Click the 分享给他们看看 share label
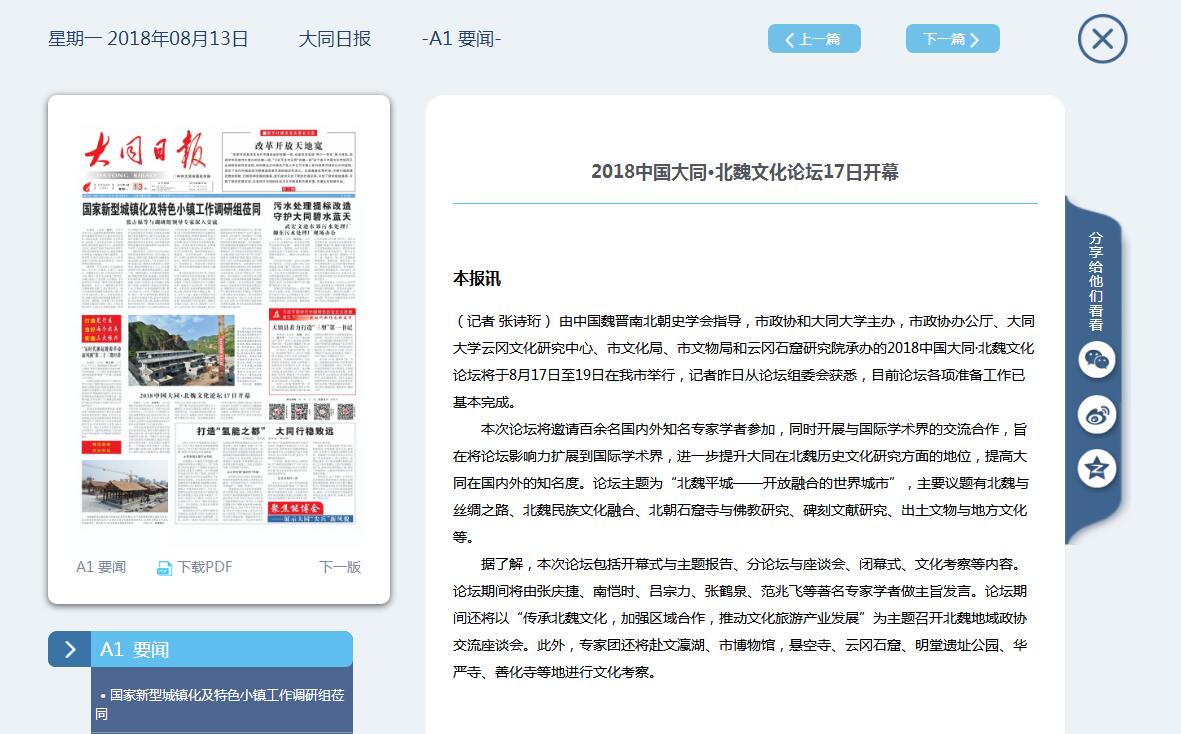The width and height of the screenshot is (1181, 734). tap(1096, 282)
